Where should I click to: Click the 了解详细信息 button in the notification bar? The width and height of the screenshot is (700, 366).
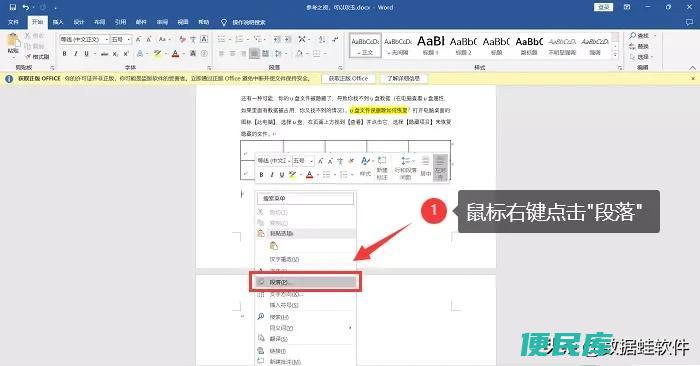pyautogui.click(x=404, y=78)
